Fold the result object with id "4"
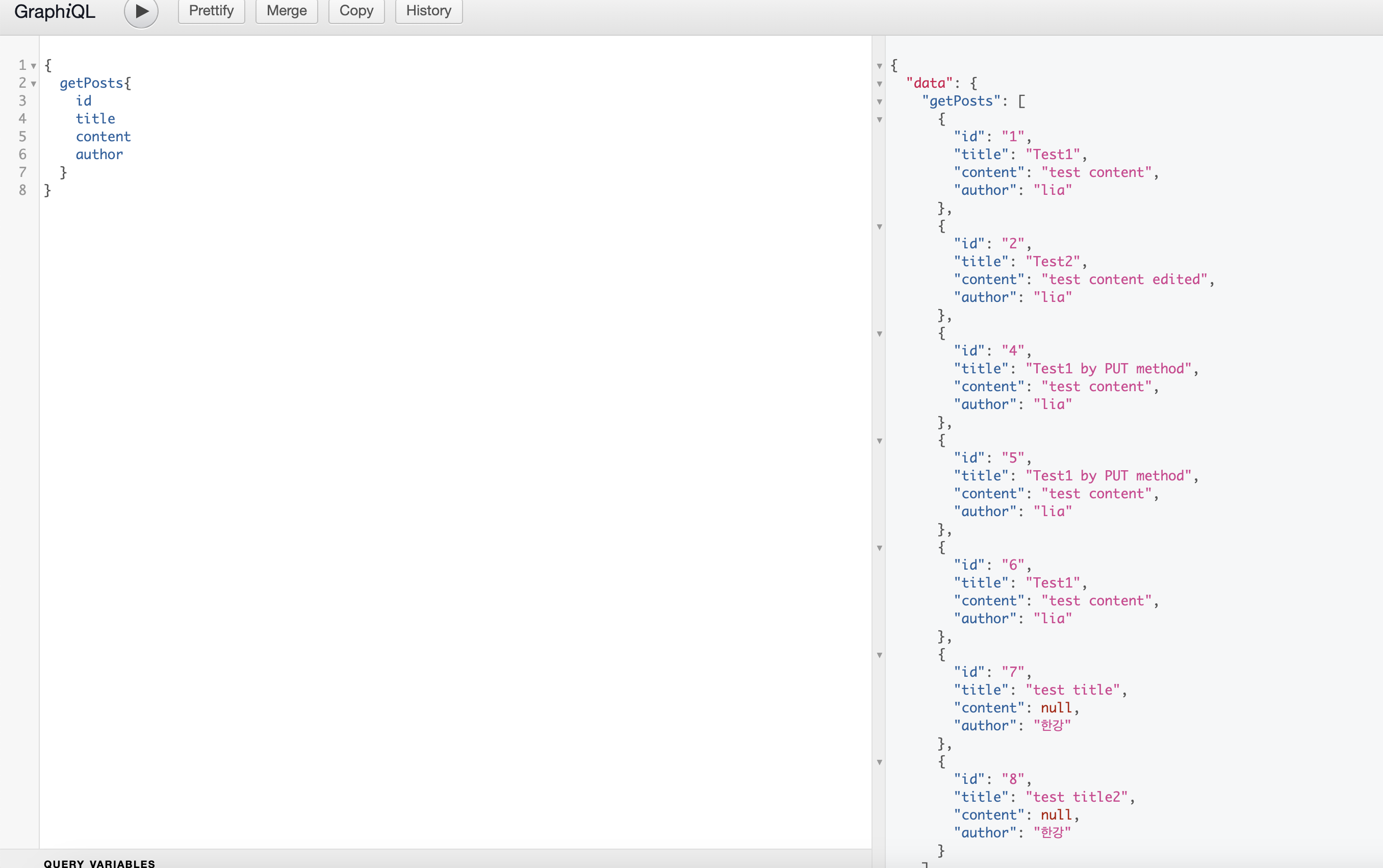1383x868 pixels. pos(879,334)
